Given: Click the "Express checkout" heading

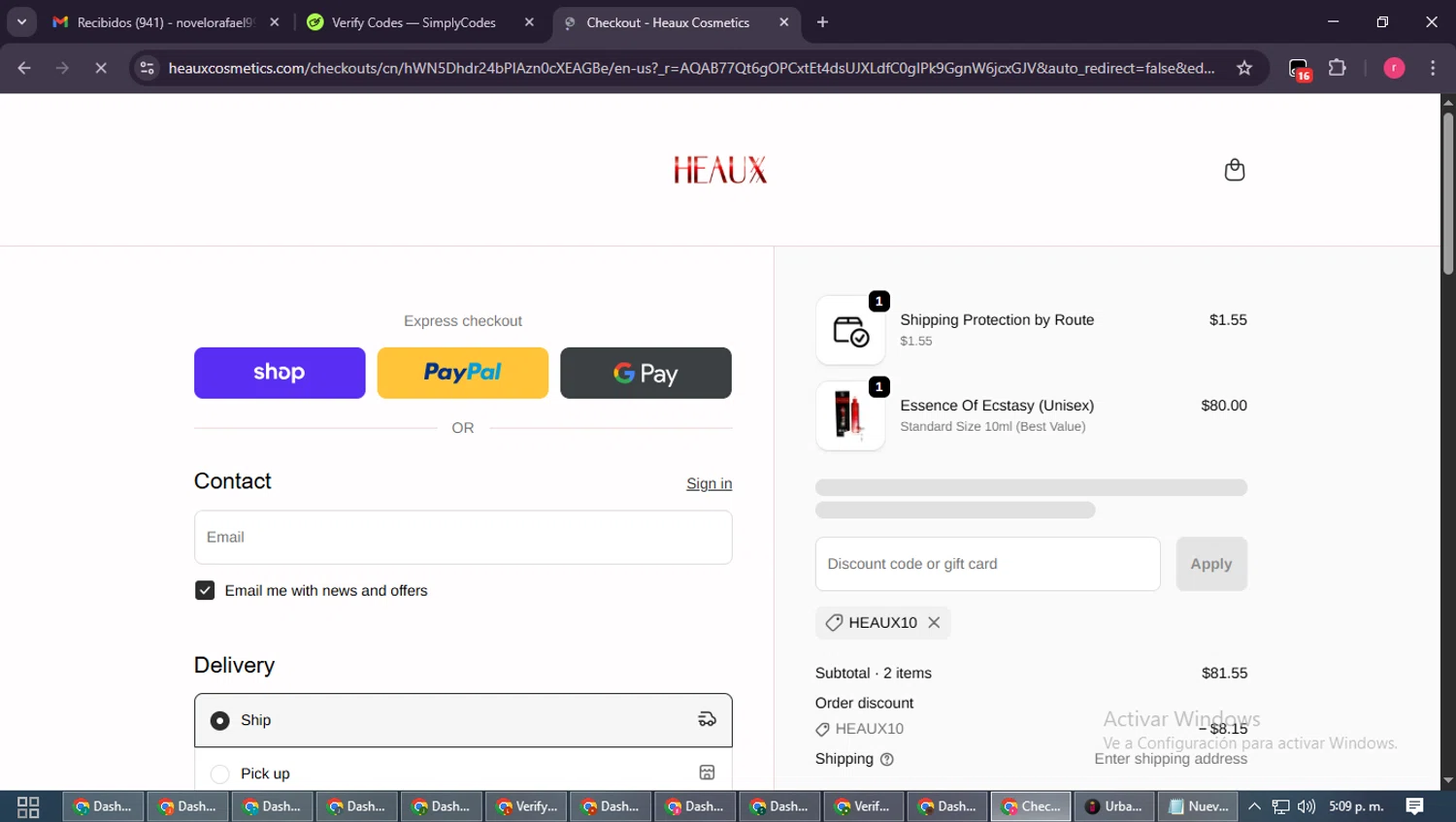Looking at the screenshot, I should (x=463, y=321).
